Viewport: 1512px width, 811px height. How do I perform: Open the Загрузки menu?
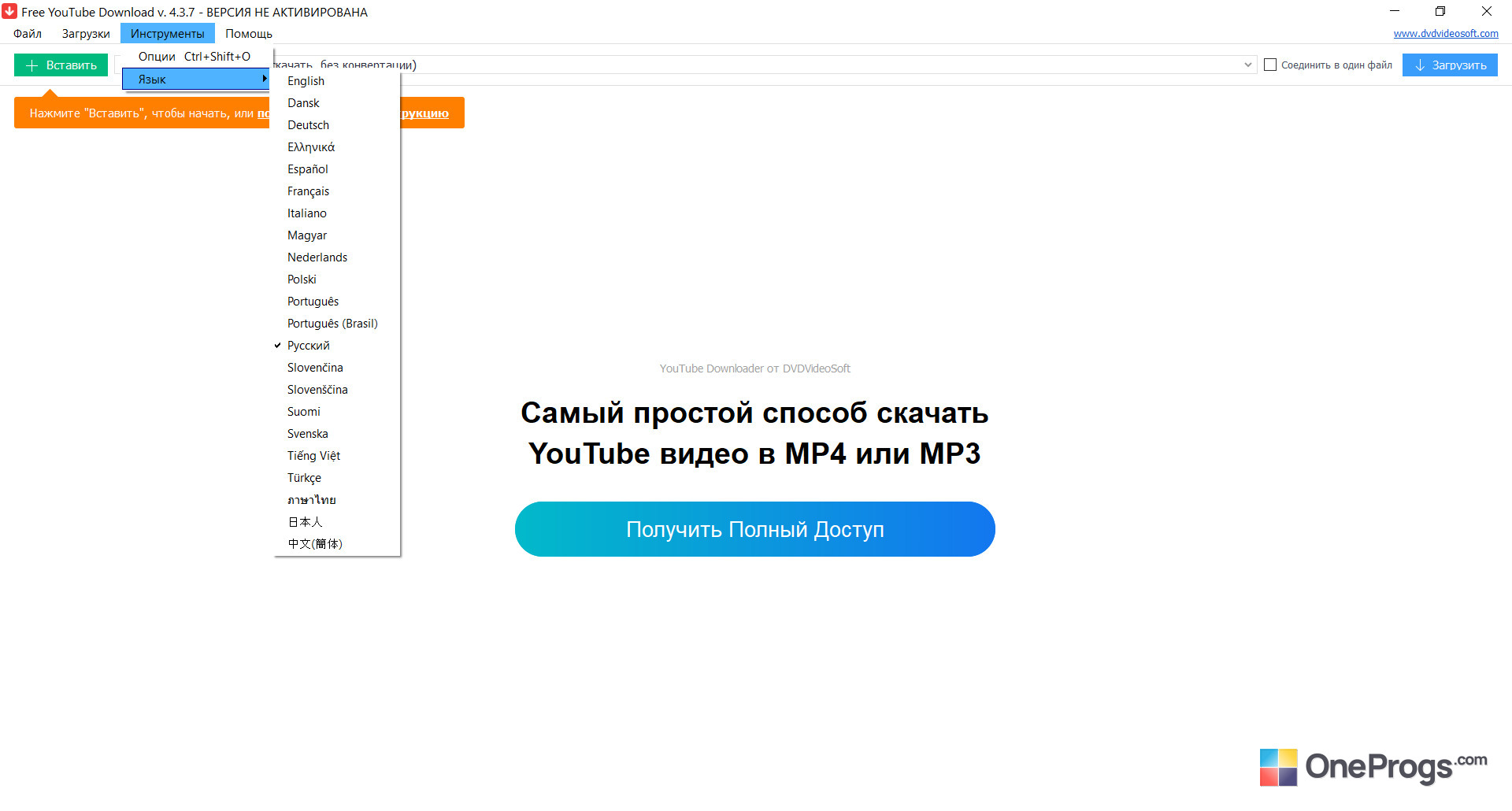[x=86, y=34]
